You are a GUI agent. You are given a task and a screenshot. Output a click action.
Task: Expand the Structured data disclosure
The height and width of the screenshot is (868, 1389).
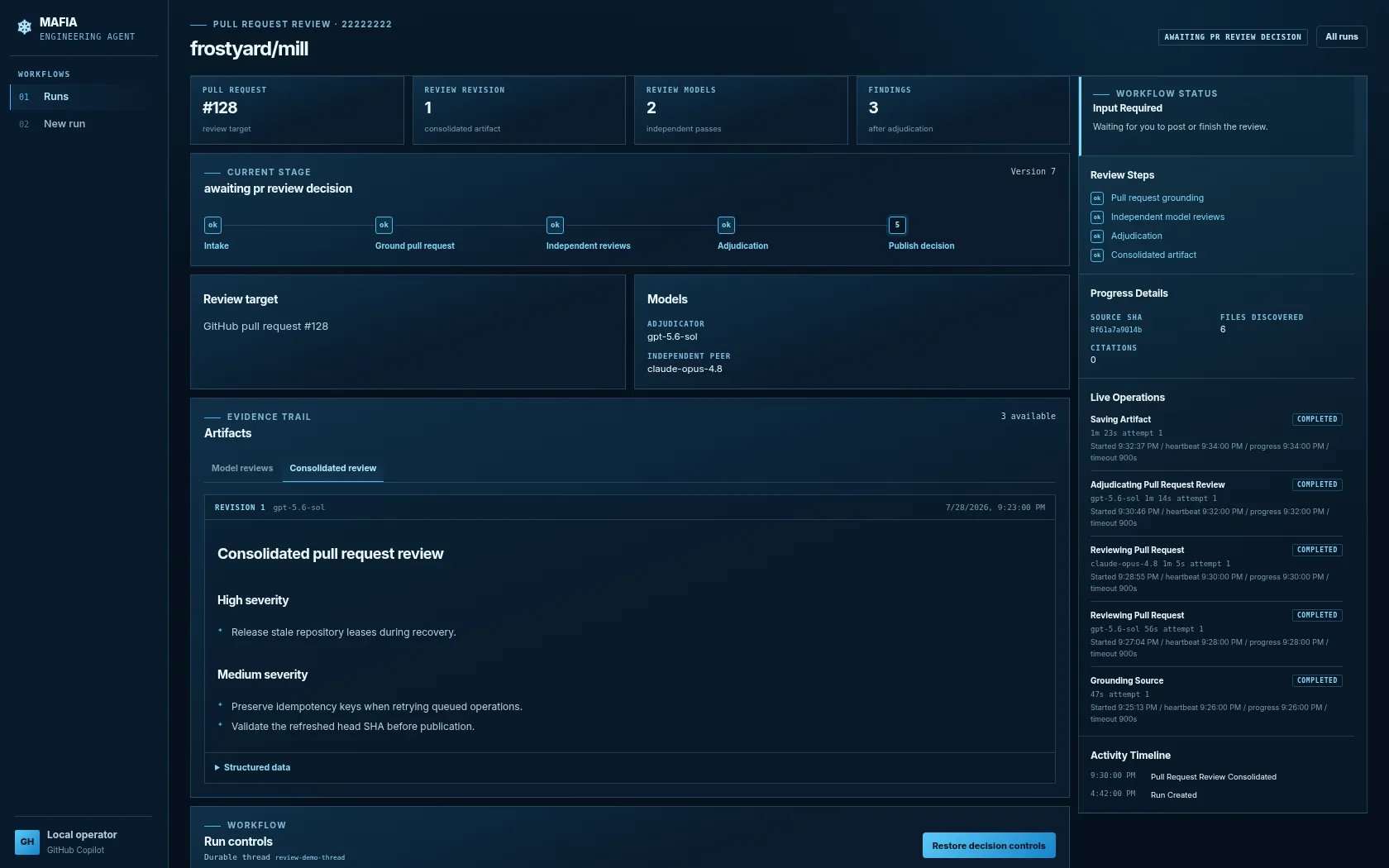coord(252,767)
